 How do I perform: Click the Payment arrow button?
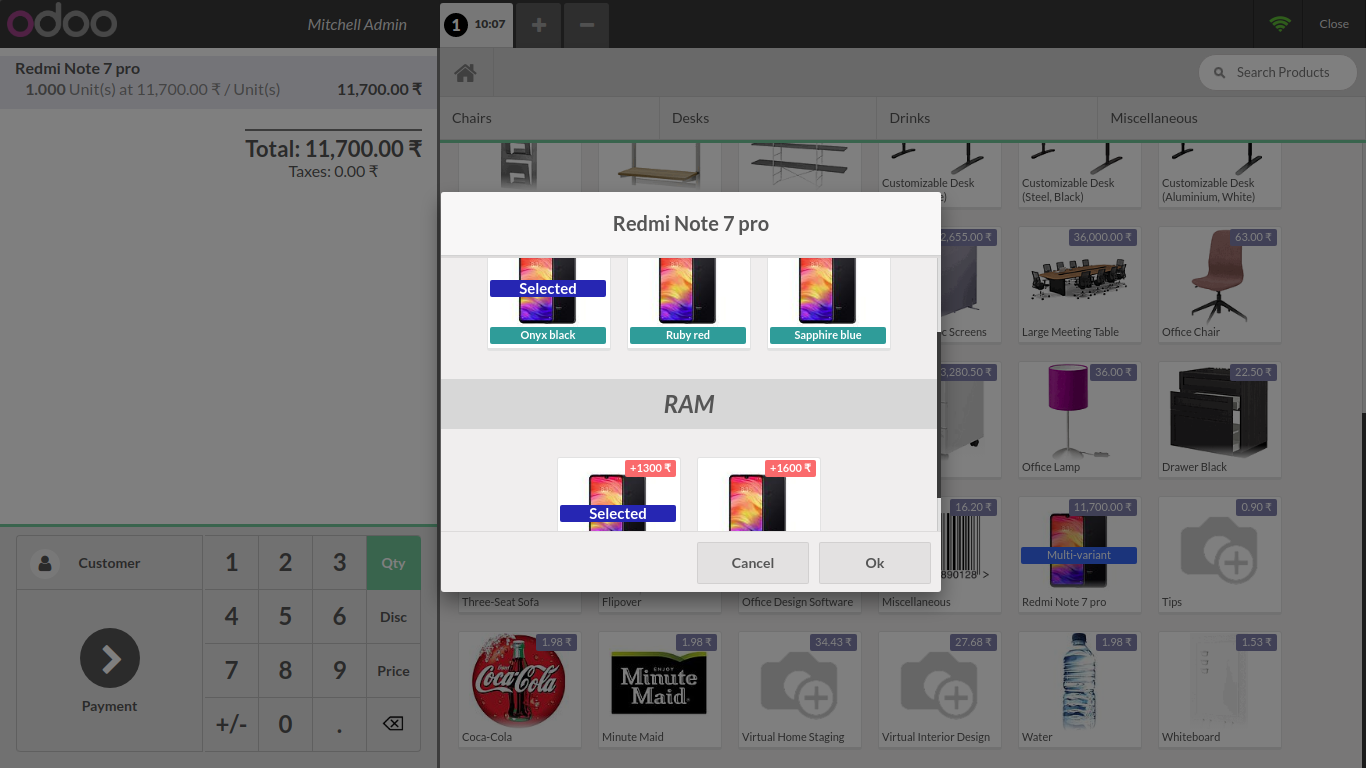[x=110, y=658]
